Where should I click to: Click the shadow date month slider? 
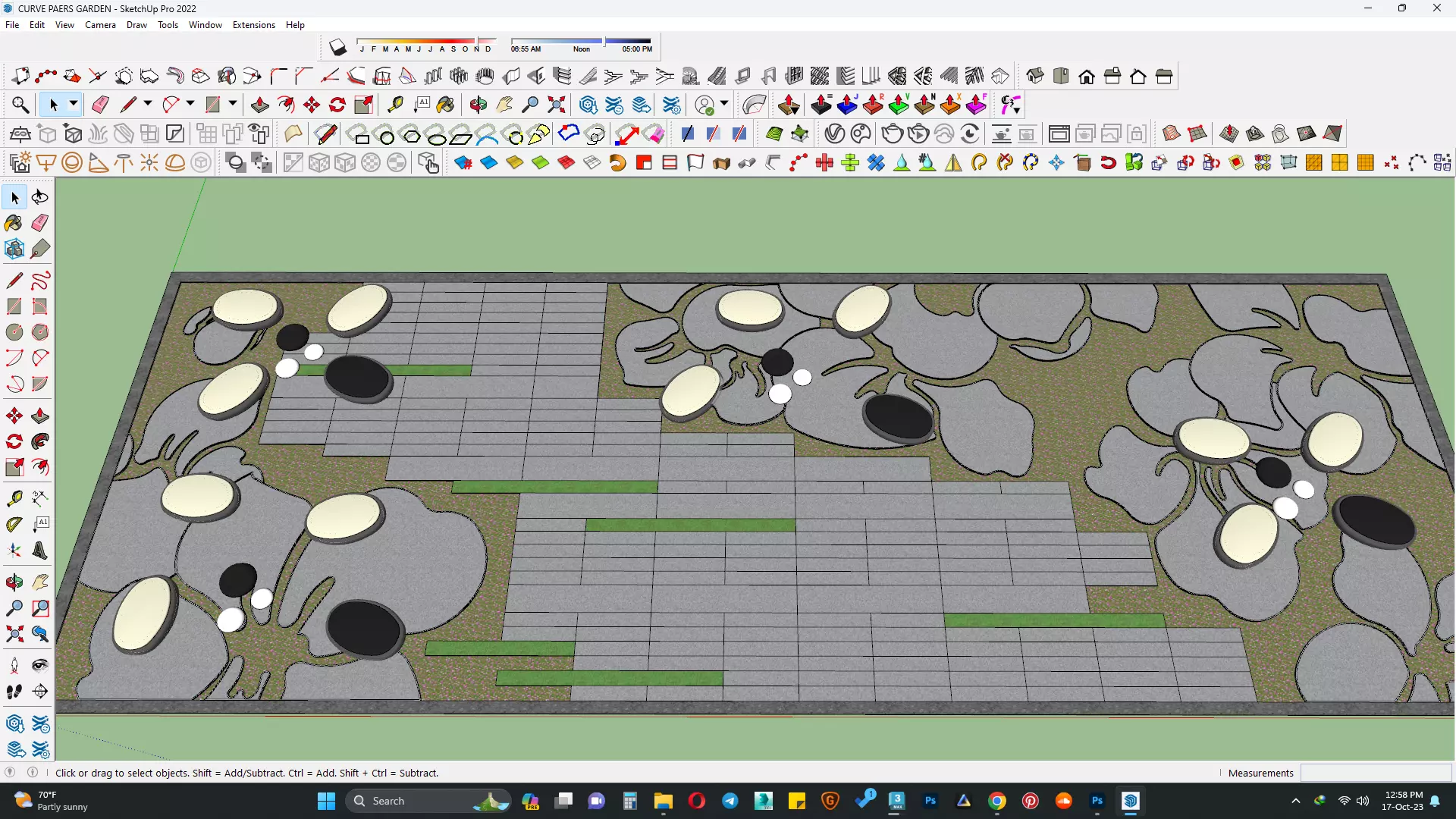425,41
